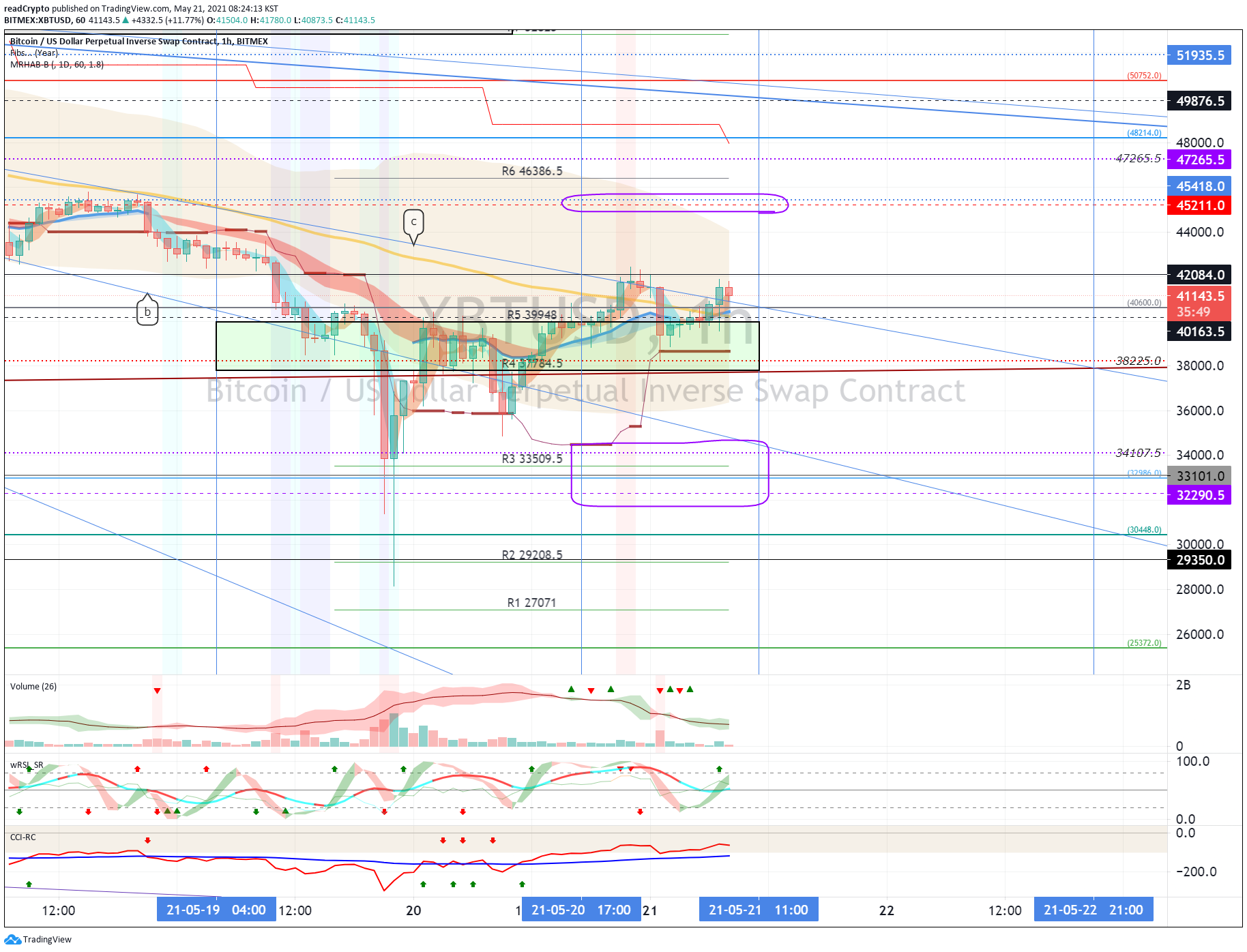Click the red 45211.0 price label
This screenshot has width=1247, height=952.
[1200, 205]
